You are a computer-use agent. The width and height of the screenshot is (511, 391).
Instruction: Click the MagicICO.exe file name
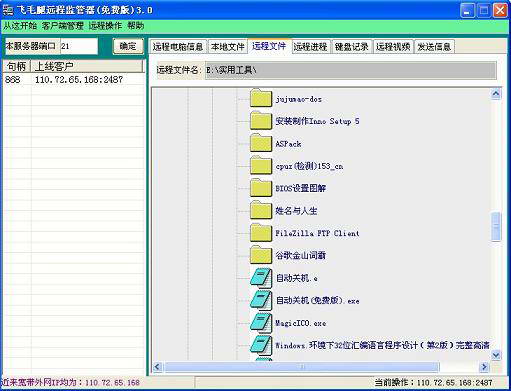[301, 323]
